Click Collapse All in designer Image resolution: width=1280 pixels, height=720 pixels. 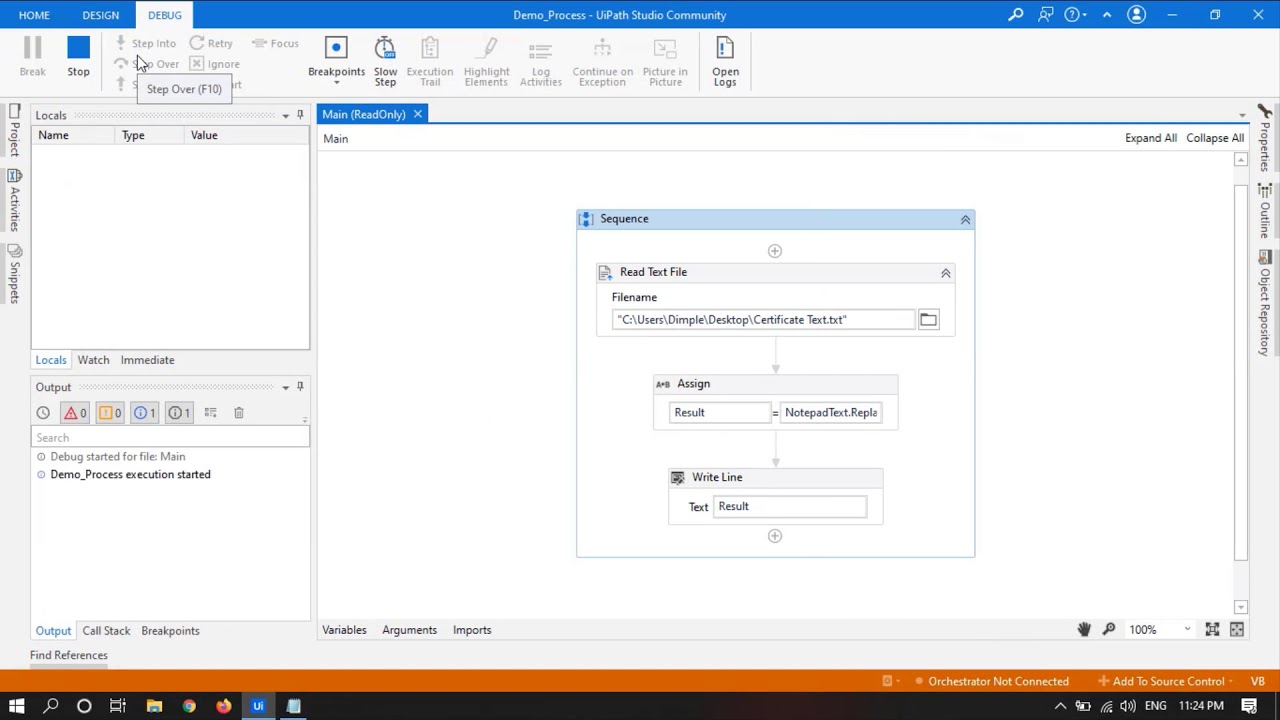pos(1215,138)
